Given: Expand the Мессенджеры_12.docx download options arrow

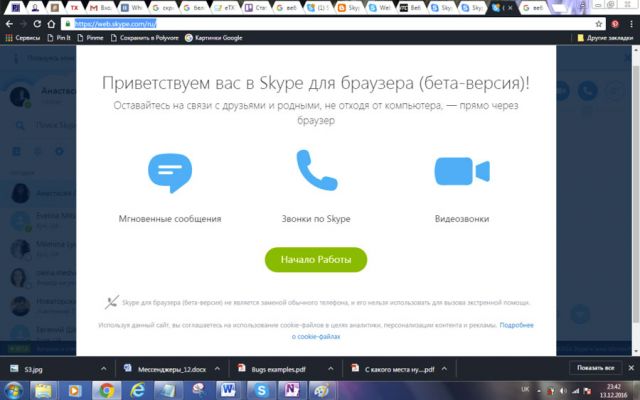Looking at the screenshot, I should [x=217, y=369].
